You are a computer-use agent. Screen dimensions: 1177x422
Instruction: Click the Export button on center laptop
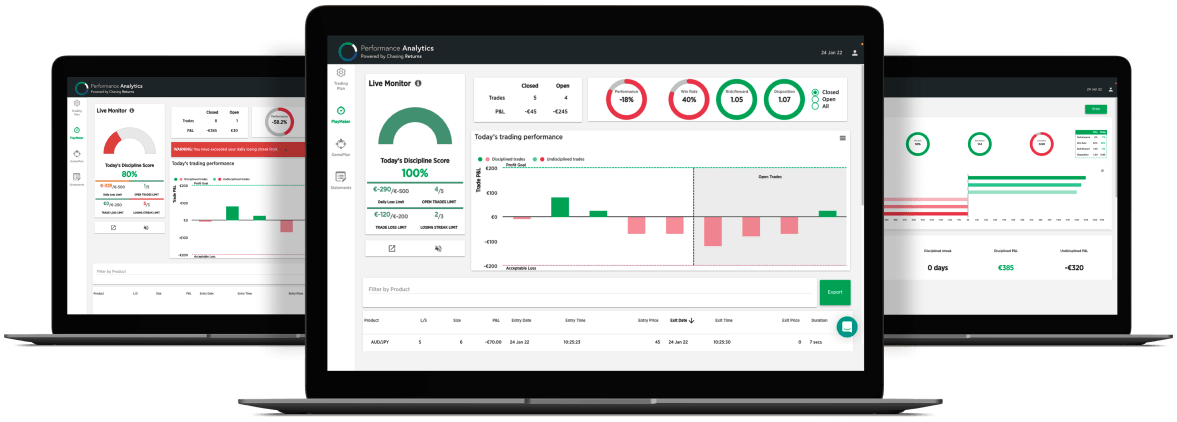pos(835,291)
